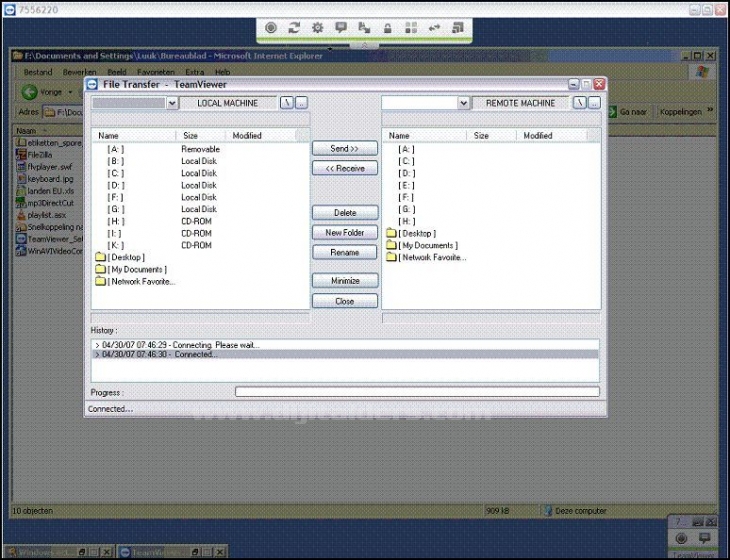
Task: Click the New Folder button
Action: pos(345,232)
